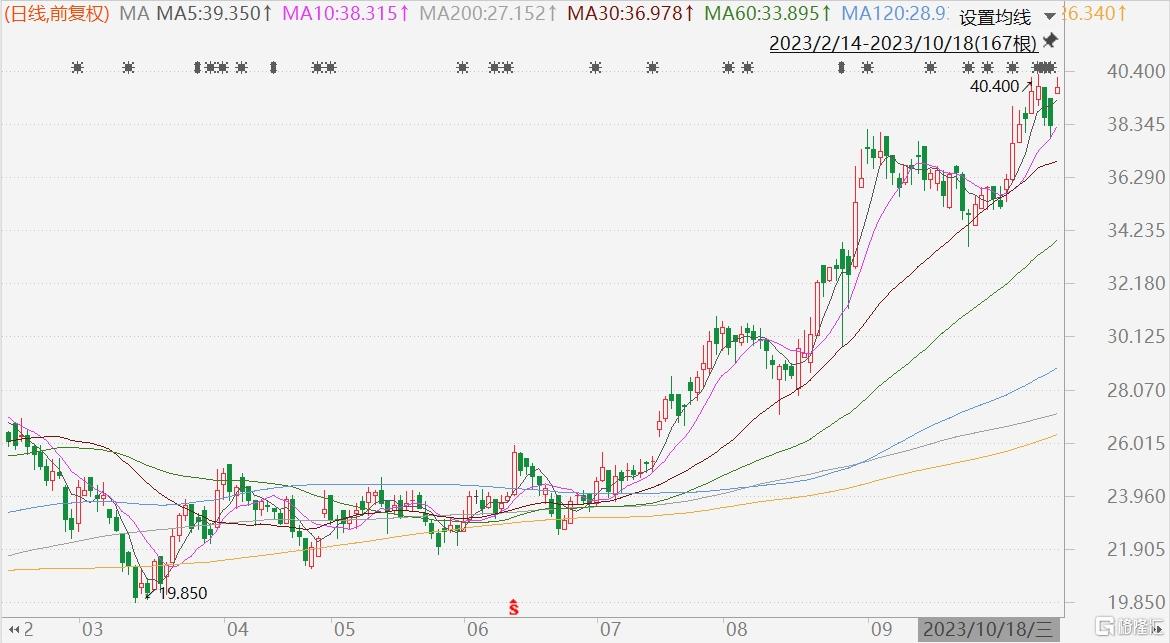Click the MA10:38.315 indicator label
Screen dimensions: 1170x643
pos(345,13)
